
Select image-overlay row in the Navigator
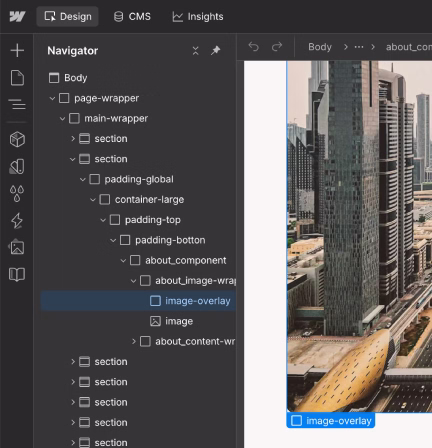pyautogui.click(x=138, y=301)
